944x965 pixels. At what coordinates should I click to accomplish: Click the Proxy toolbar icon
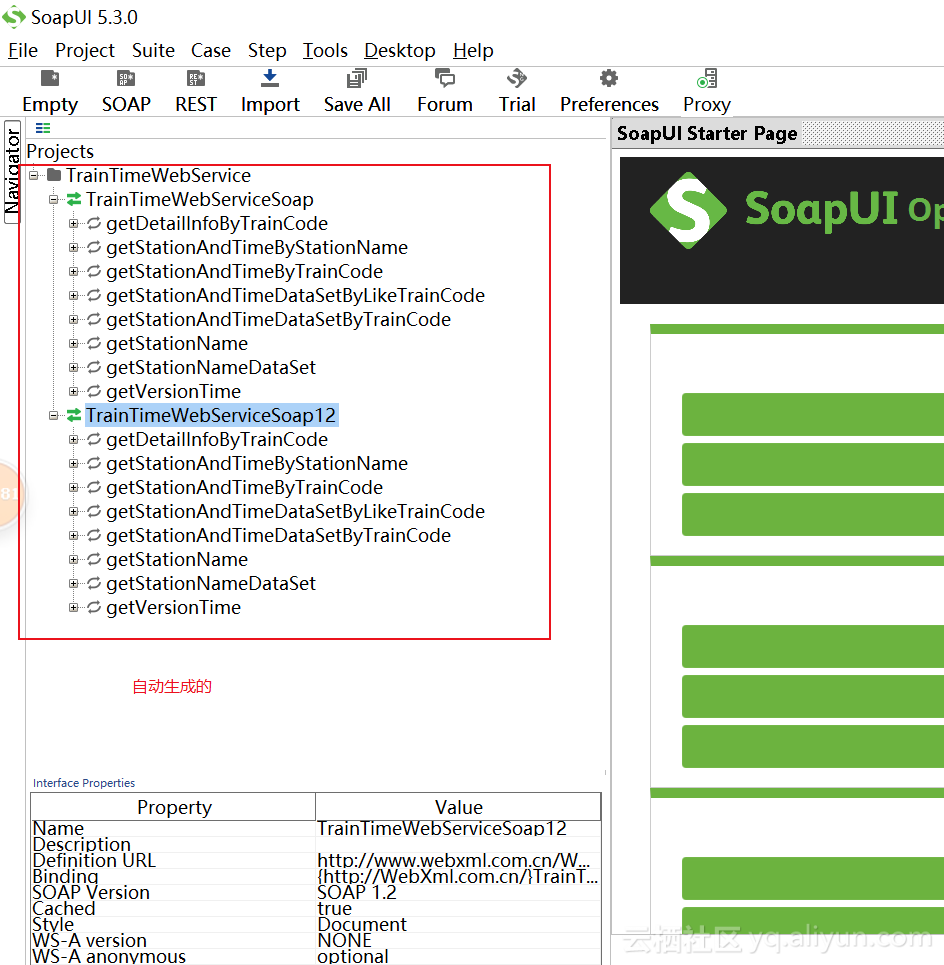point(707,78)
